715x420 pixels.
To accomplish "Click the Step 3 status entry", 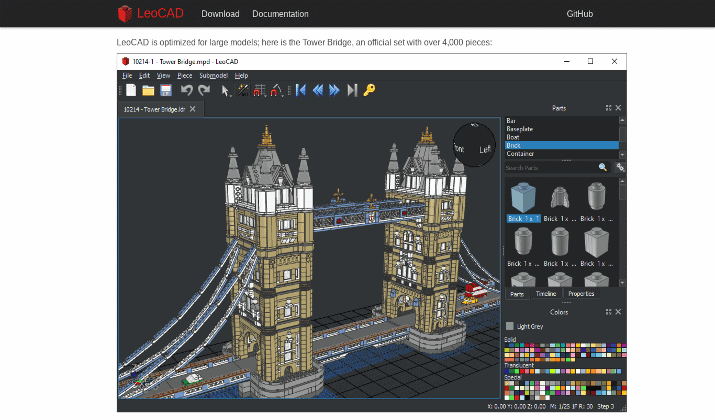I will 606,406.
